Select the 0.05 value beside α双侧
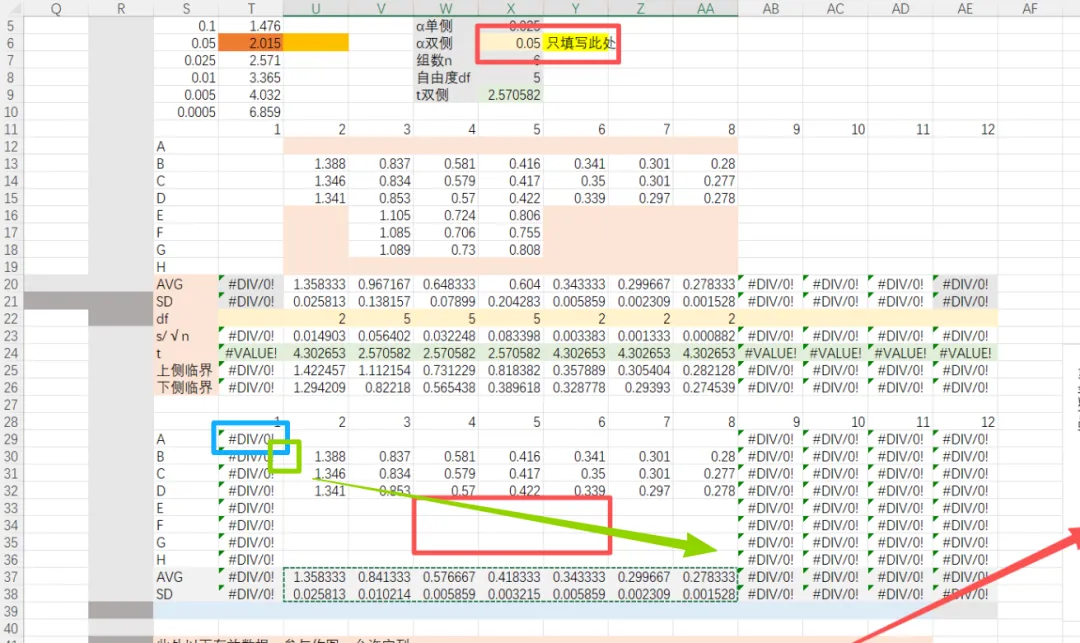 coord(510,43)
